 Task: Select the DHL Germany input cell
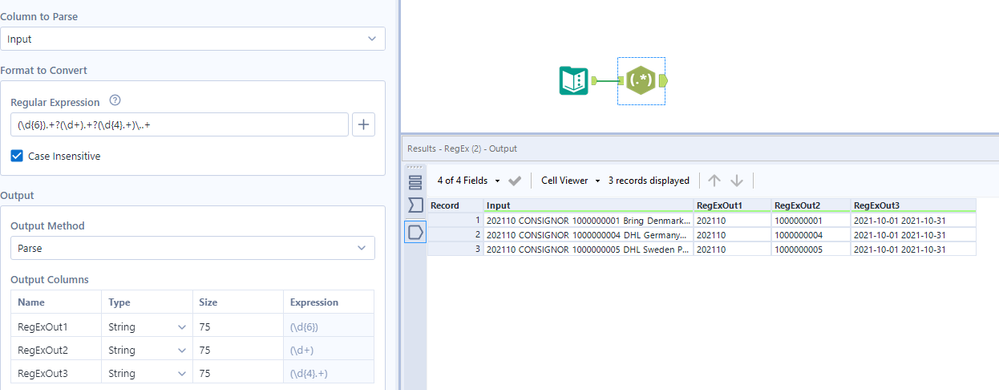pyautogui.click(x=588, y=235)
